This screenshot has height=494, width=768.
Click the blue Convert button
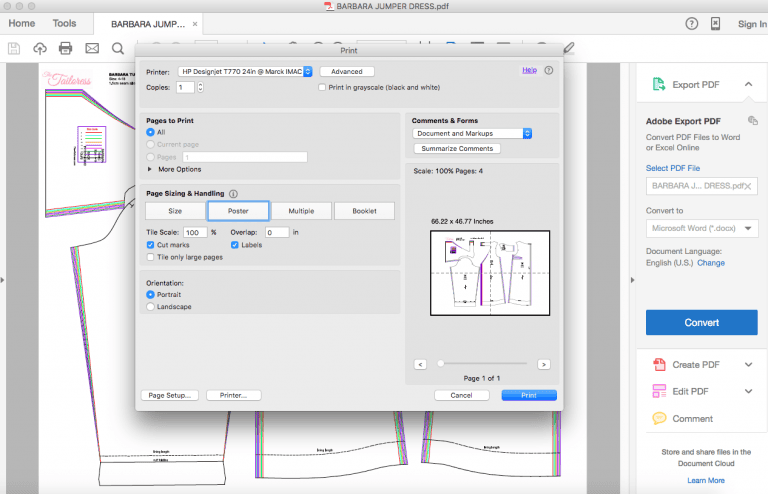point(701,322)
